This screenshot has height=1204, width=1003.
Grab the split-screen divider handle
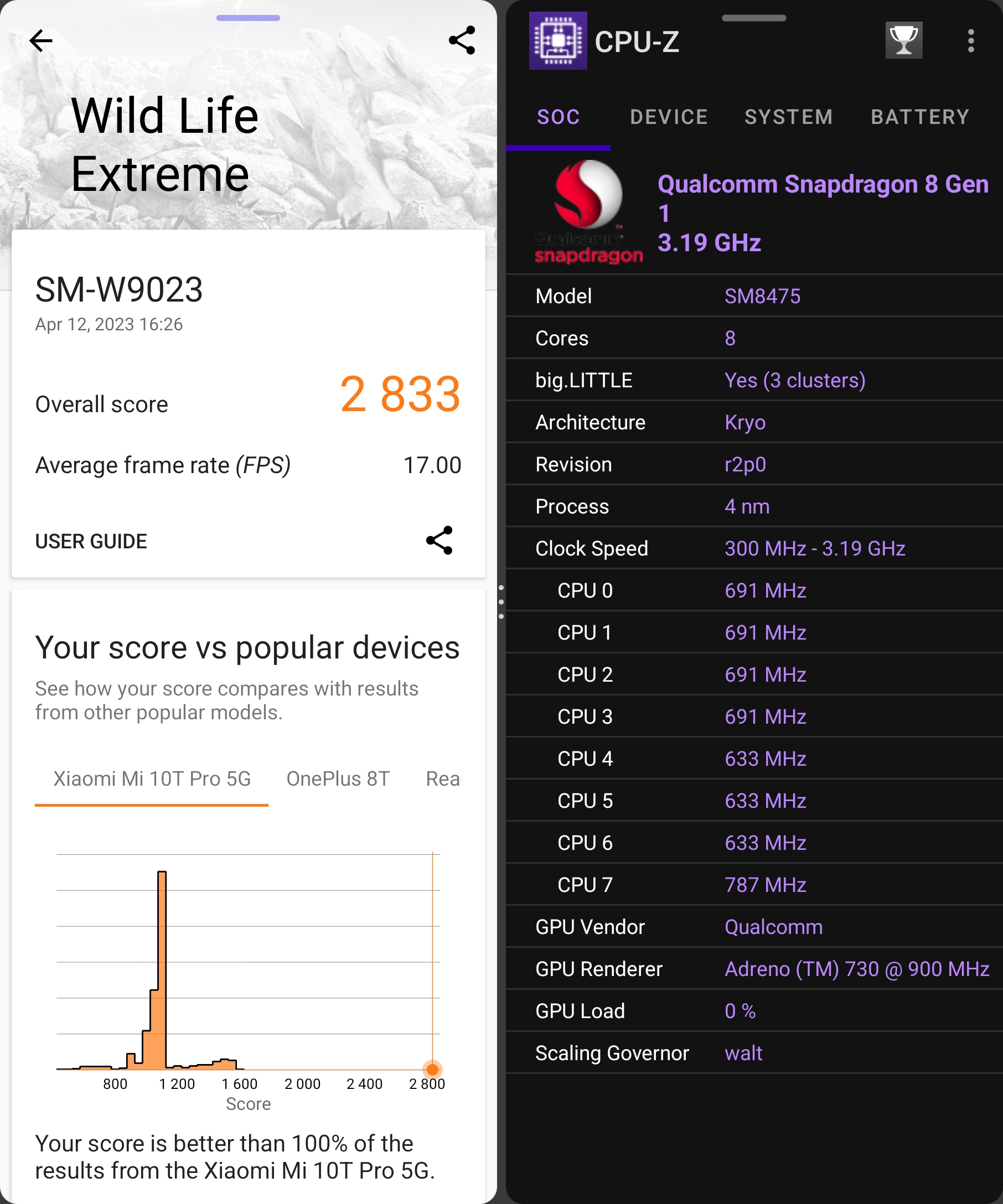pos(501,602)
